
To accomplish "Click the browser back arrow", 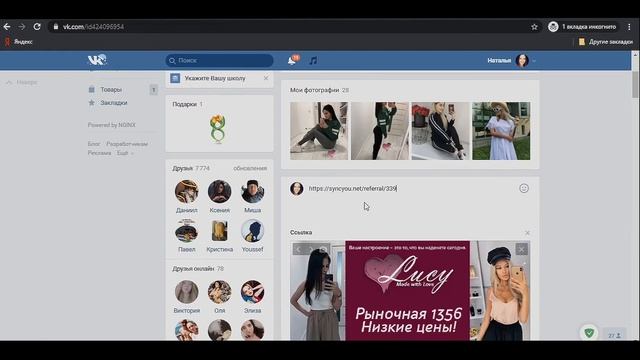I will click(x=7, y=27).
